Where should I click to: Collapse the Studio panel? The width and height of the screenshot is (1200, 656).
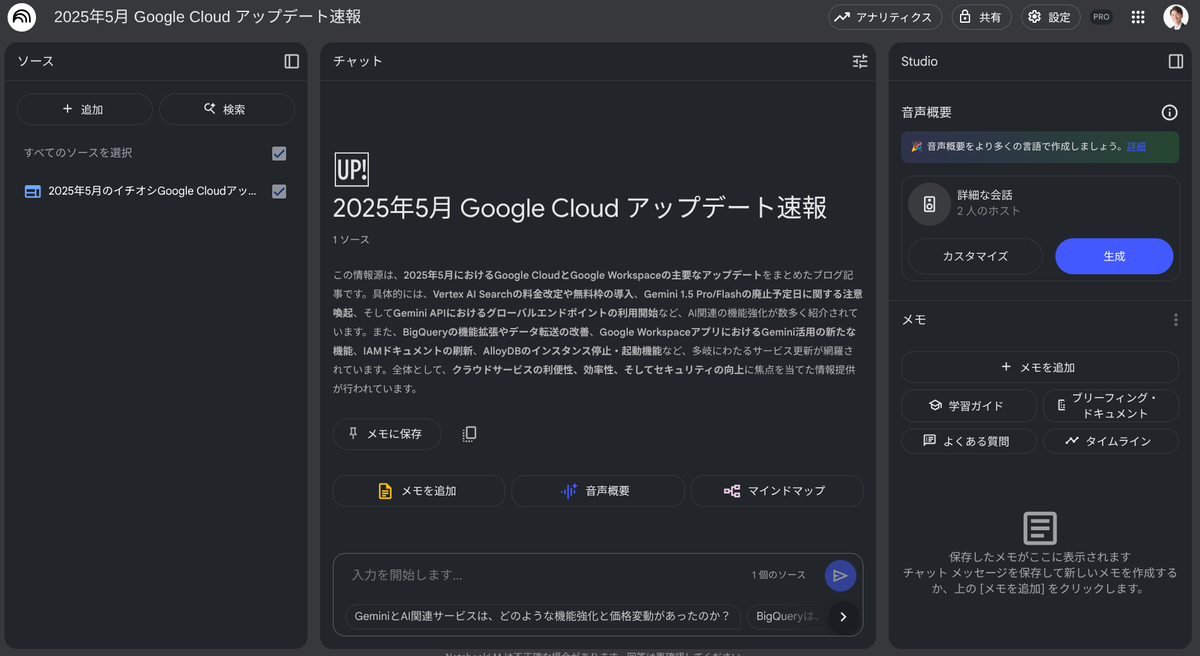[1176, 61]
